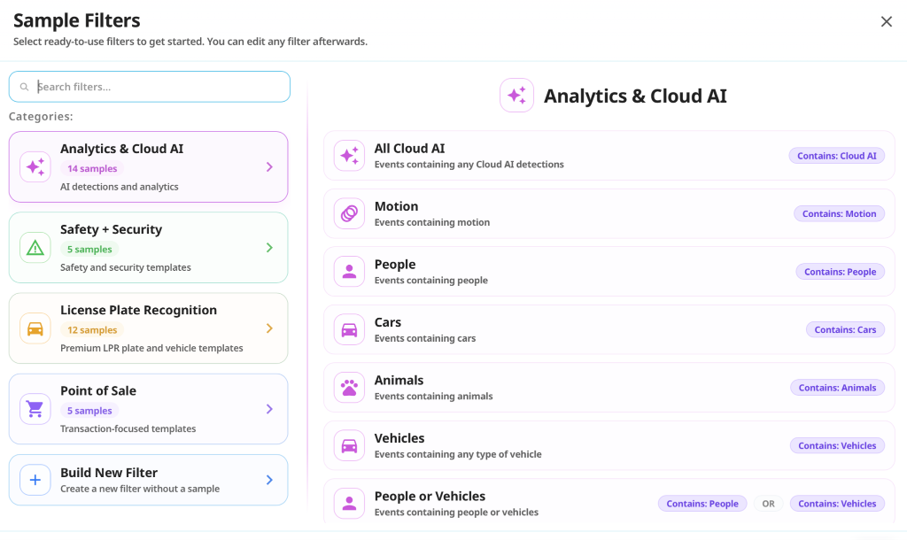Click the plus icon for Build New Filter

click(x=35, y=480)
